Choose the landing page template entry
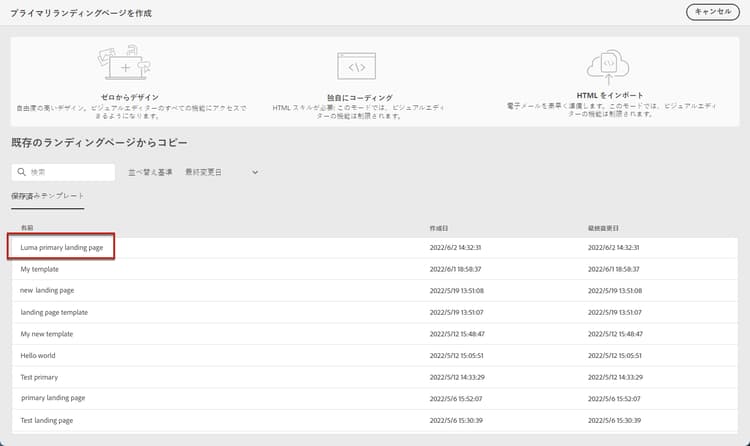Screen dimensions: 750x446 click(375, 312)
